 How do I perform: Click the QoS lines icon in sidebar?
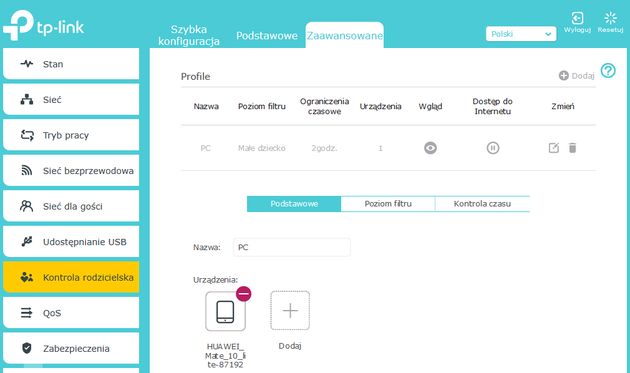[27, 313]
